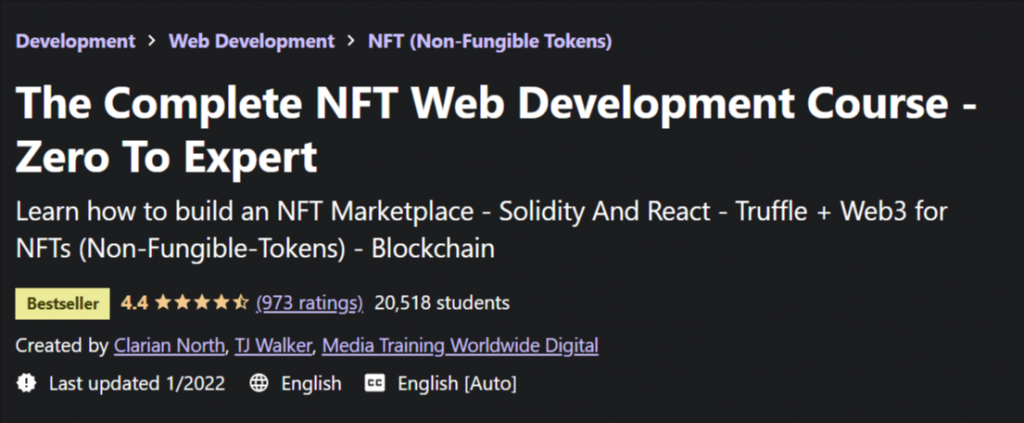Click the English [Auto] captions label
1024x423 pixels.
pyautogui.click(x=457, y=383)
